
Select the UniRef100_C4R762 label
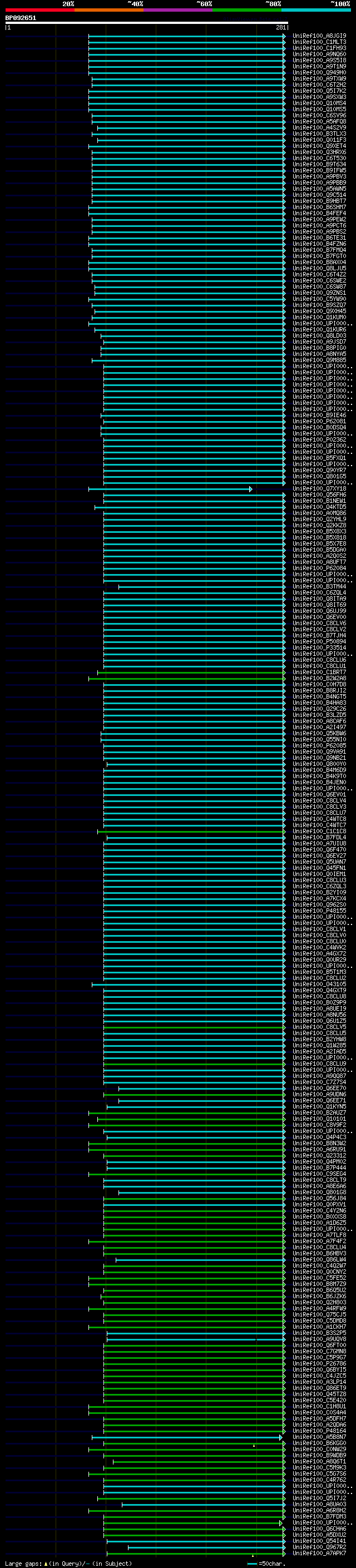point(319,1480)
